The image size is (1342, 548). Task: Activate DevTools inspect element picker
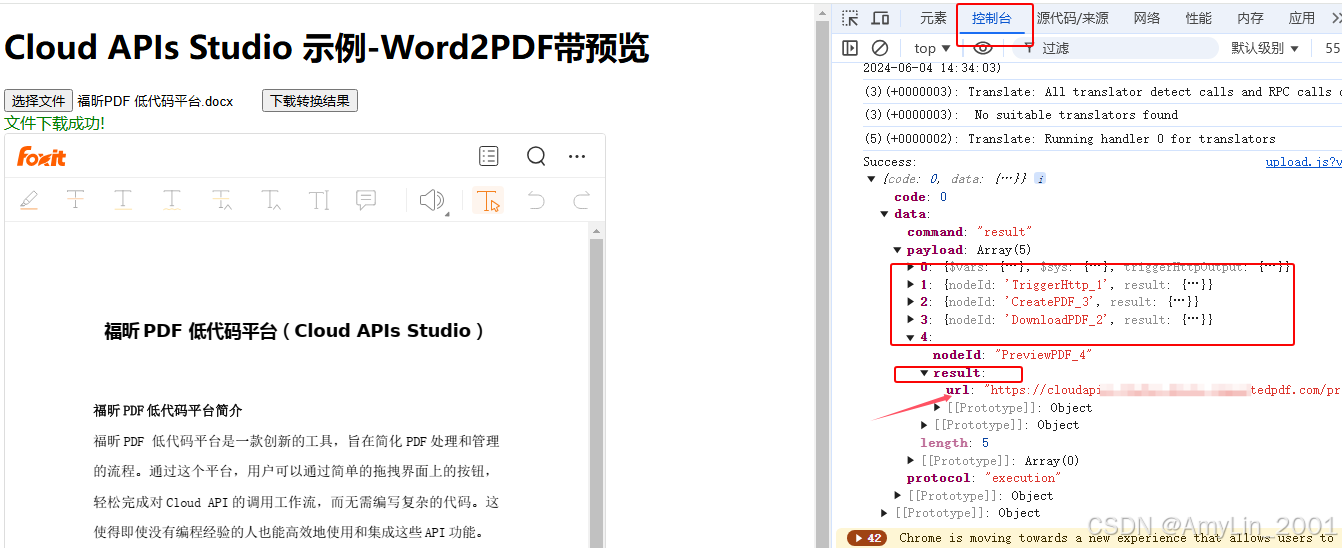tap(850, 18)
